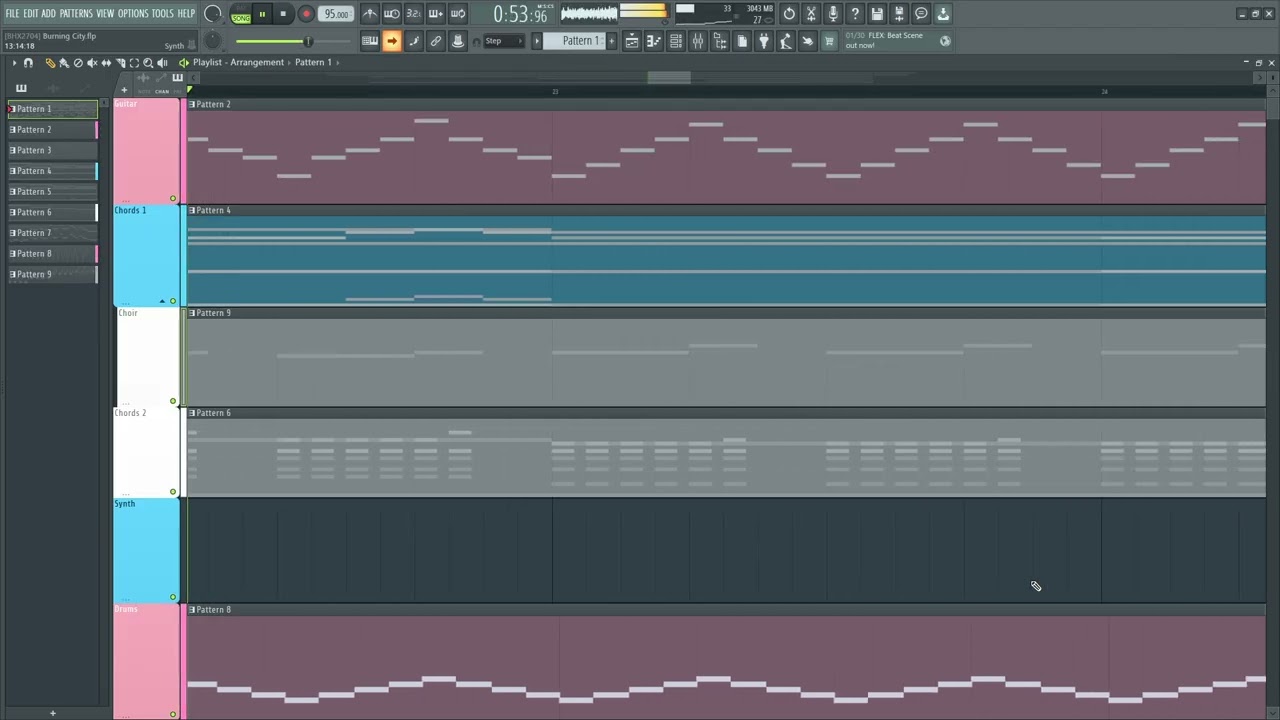This screenshot has height=720, width=1280.
Task: Click the export download icon
Action: 943,14
